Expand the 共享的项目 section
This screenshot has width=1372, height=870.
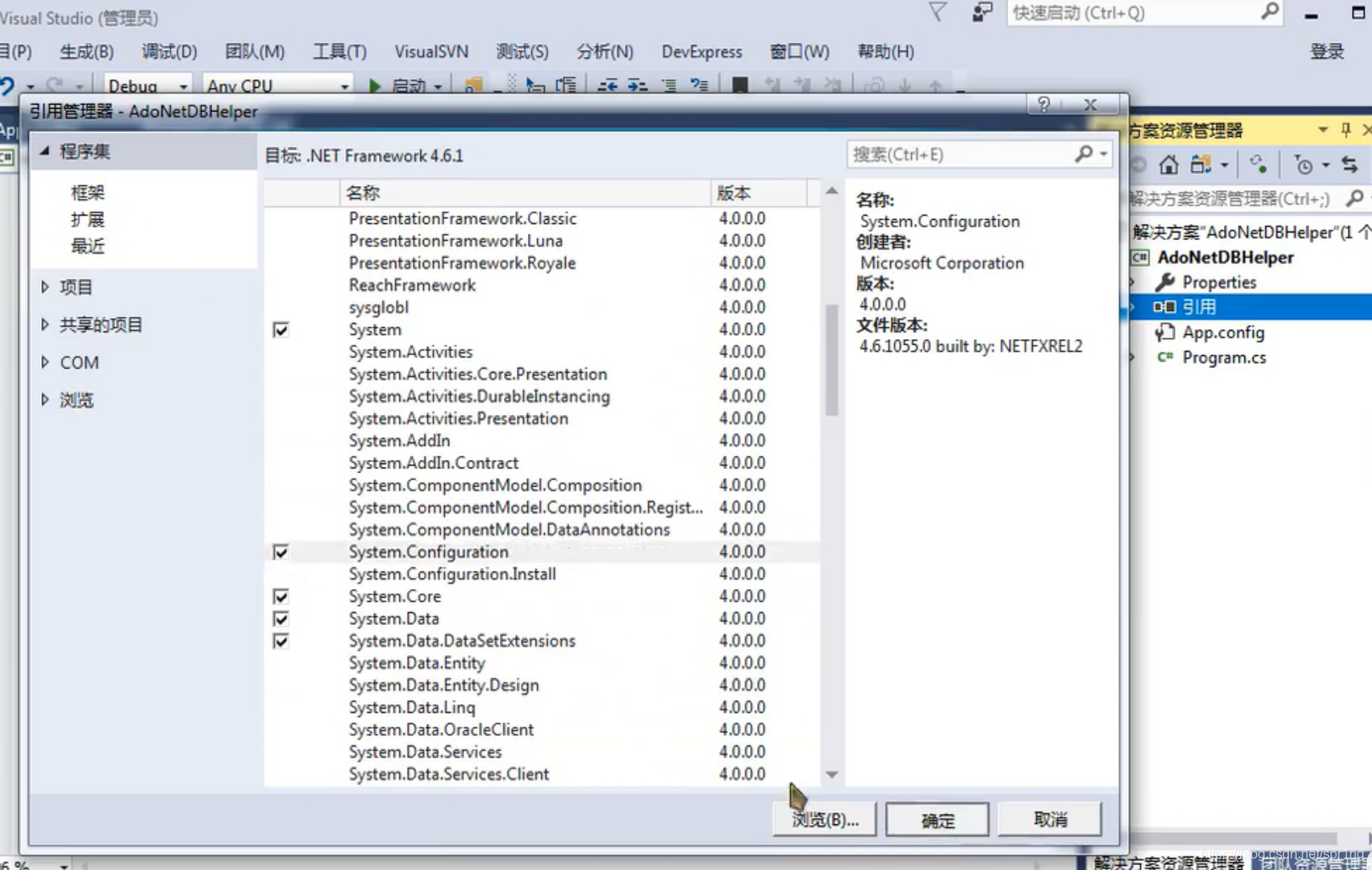coord(45,325)
